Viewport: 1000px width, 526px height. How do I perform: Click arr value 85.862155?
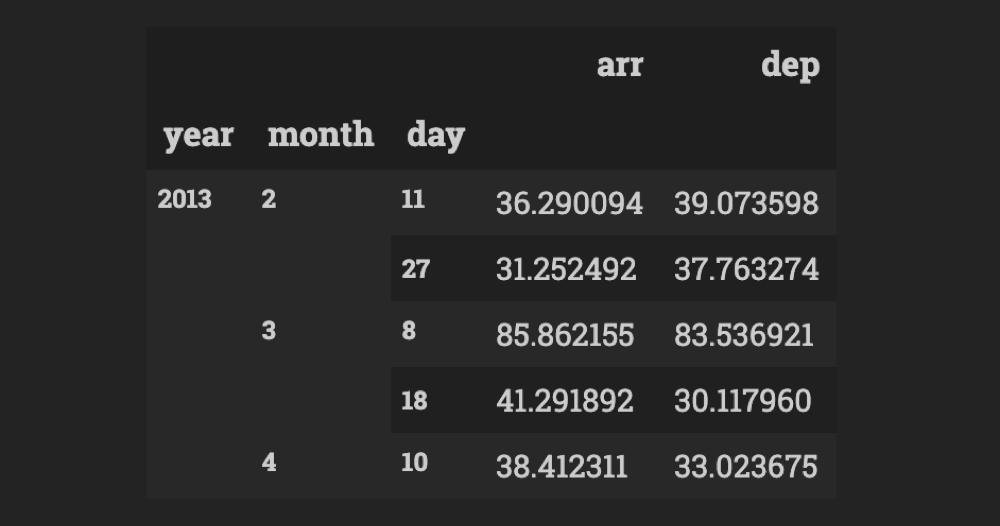coord(565,335)
